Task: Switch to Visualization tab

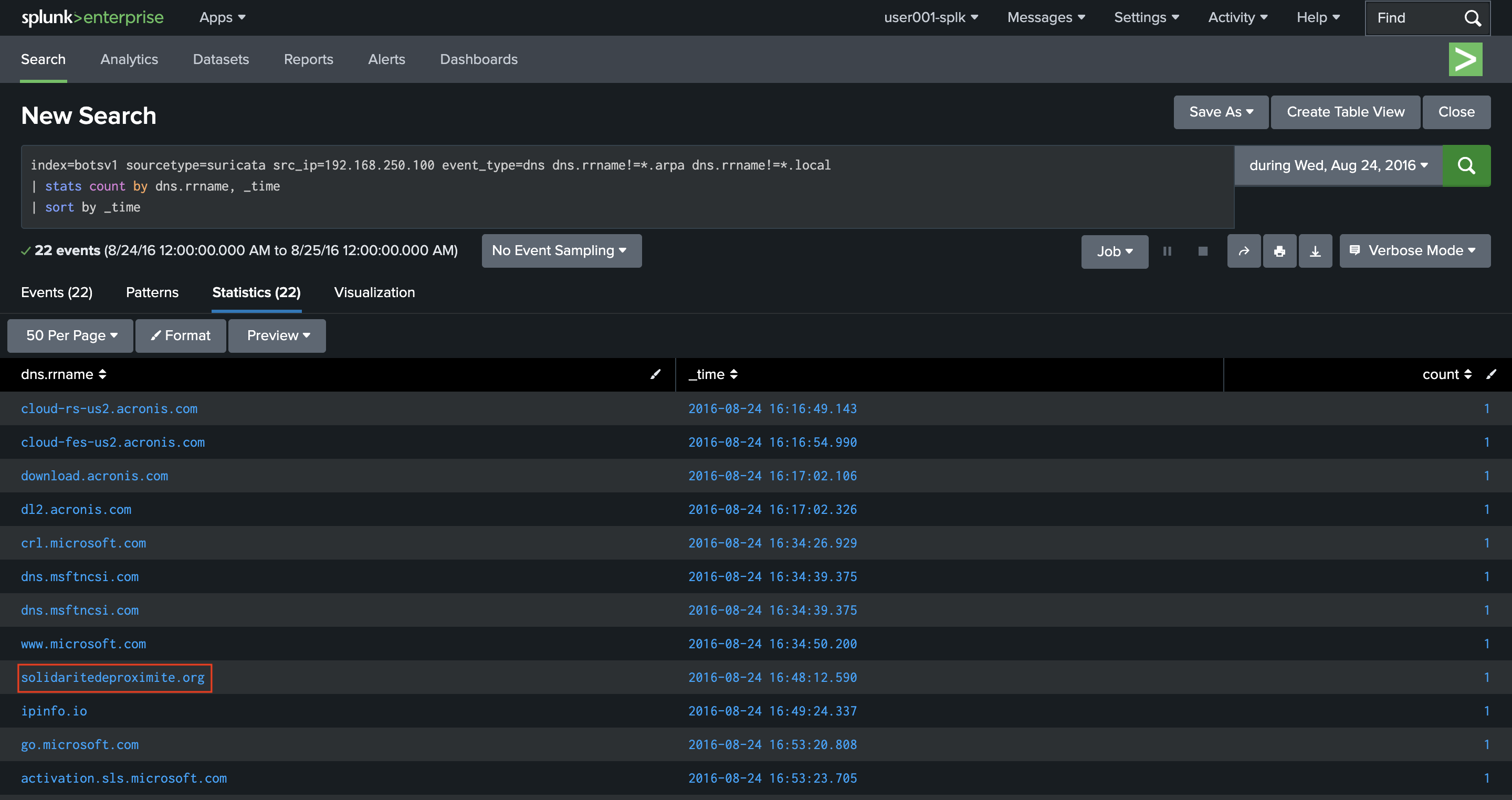Action: [374, 292]
